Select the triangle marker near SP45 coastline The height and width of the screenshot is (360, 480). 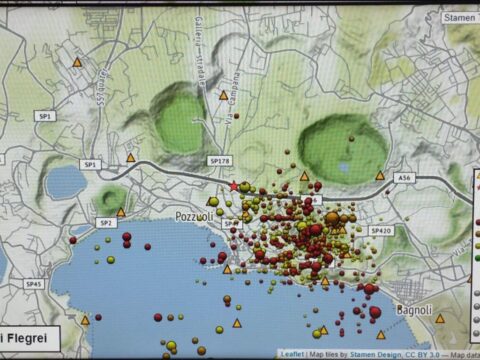[x=85, y=320]
